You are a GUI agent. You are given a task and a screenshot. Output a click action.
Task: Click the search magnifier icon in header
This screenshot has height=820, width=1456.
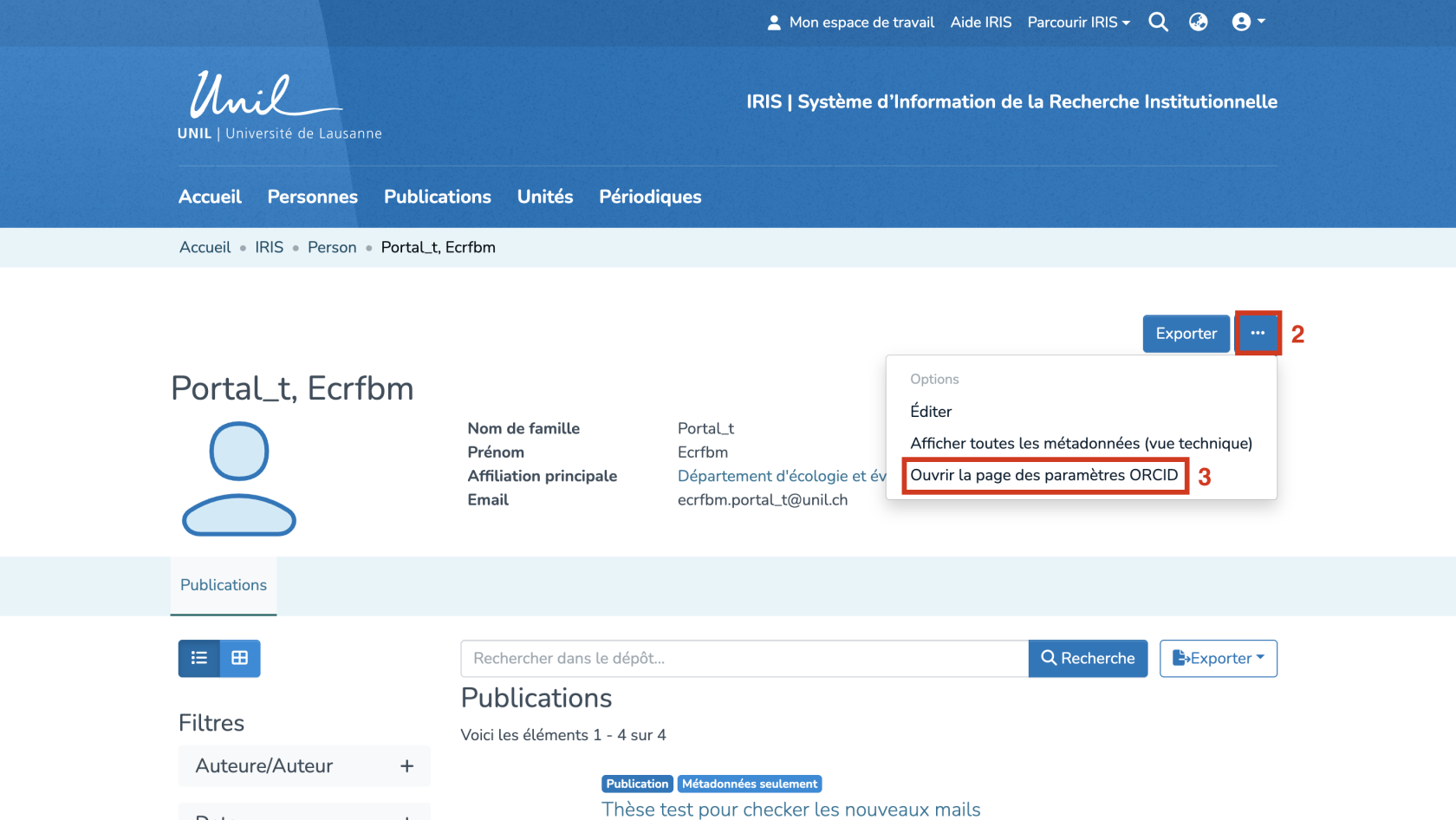(x=1158, y=23)
